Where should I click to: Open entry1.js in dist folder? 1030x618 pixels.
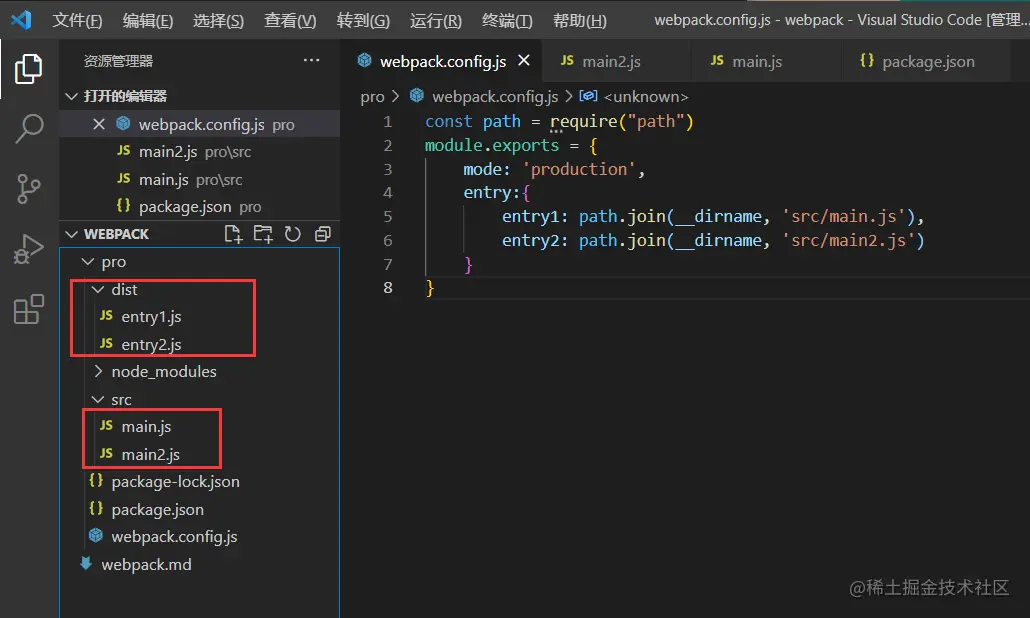pos(200,317)
